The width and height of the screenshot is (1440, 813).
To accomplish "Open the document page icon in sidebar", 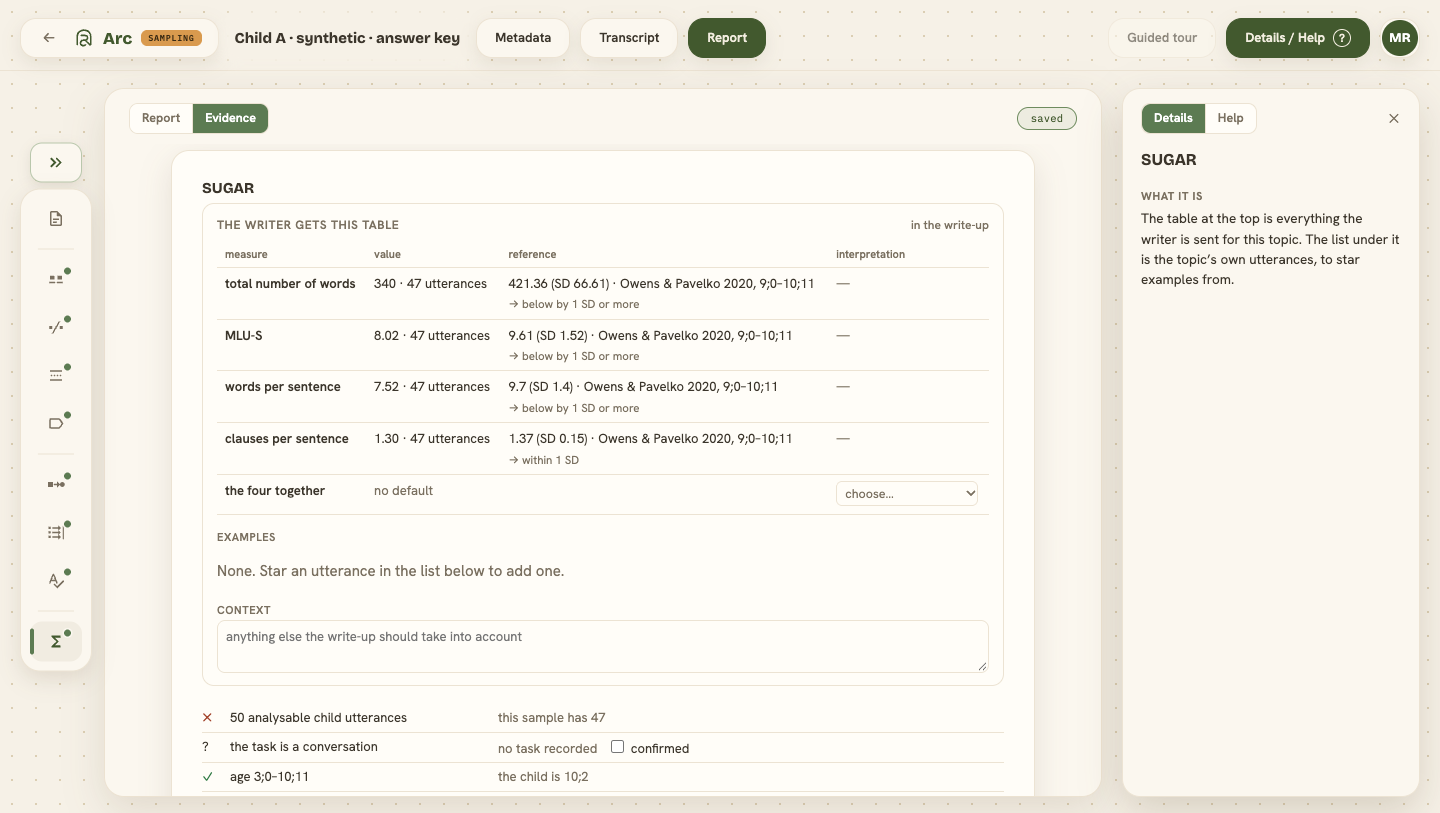I will pos(56,219).
